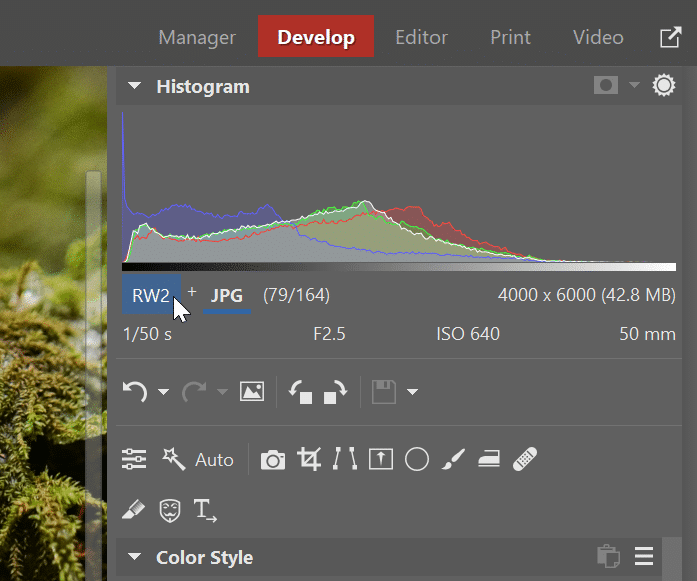
Task: Open the Color Style hamburger menu
Action: [x=644, y=556]
